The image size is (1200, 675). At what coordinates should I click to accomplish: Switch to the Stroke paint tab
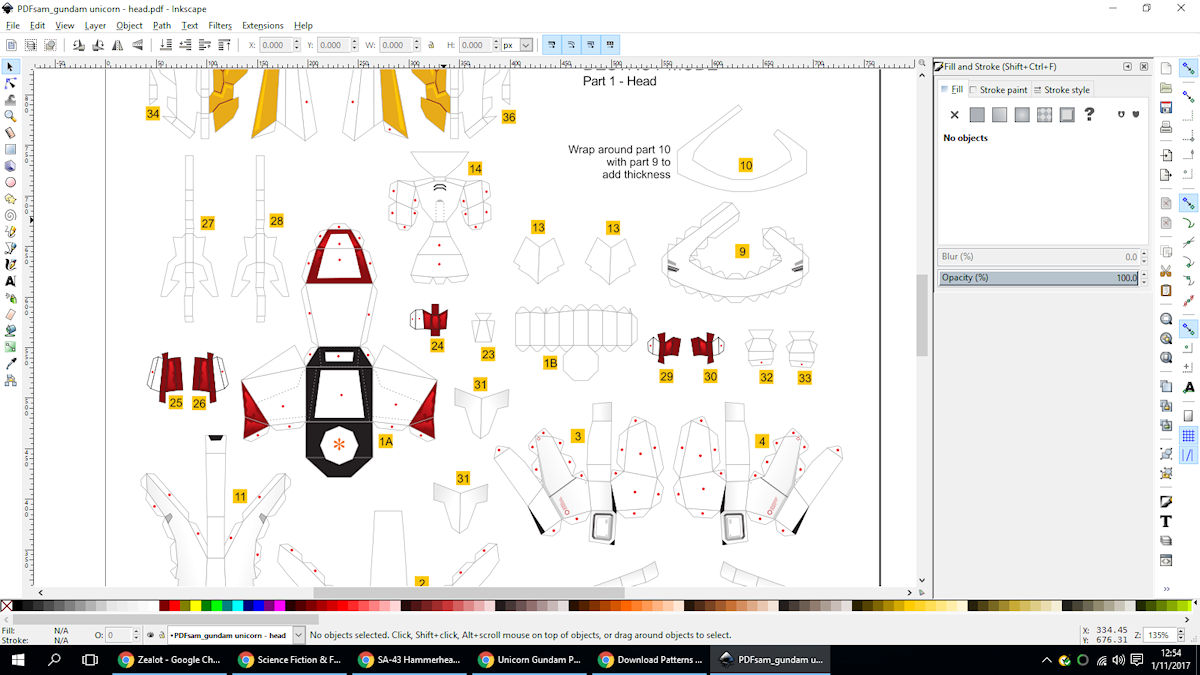click(x=998, y=90)
